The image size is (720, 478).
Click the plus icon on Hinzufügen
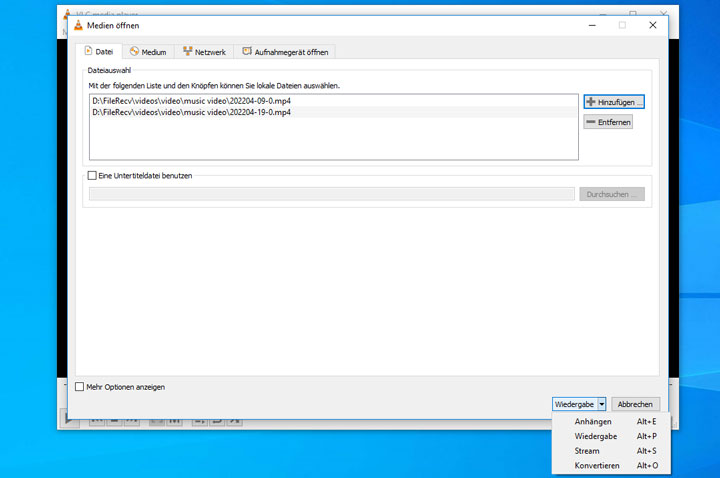coord(591,102)
